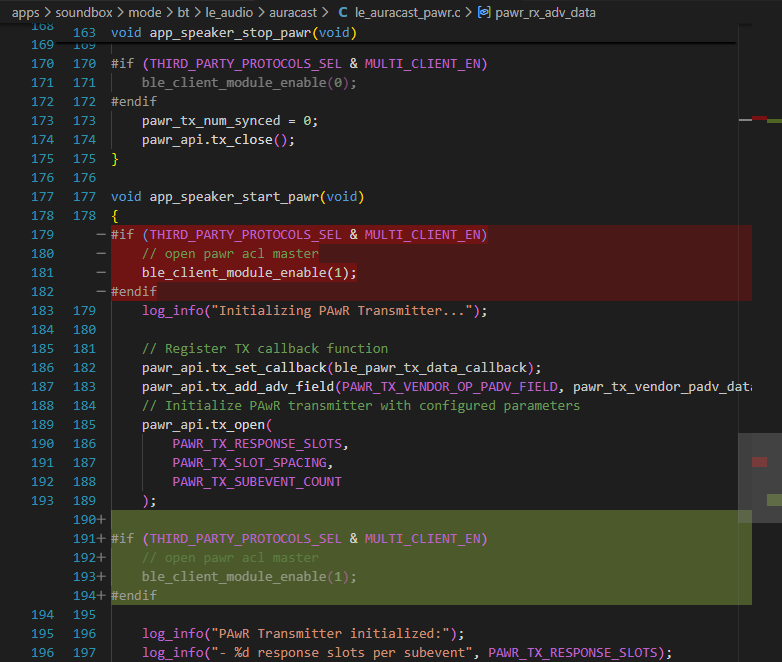This screenshot has height=662, width=782.
Task: Select soundbox in the breadcrumb path
Action: pos(84,12)
